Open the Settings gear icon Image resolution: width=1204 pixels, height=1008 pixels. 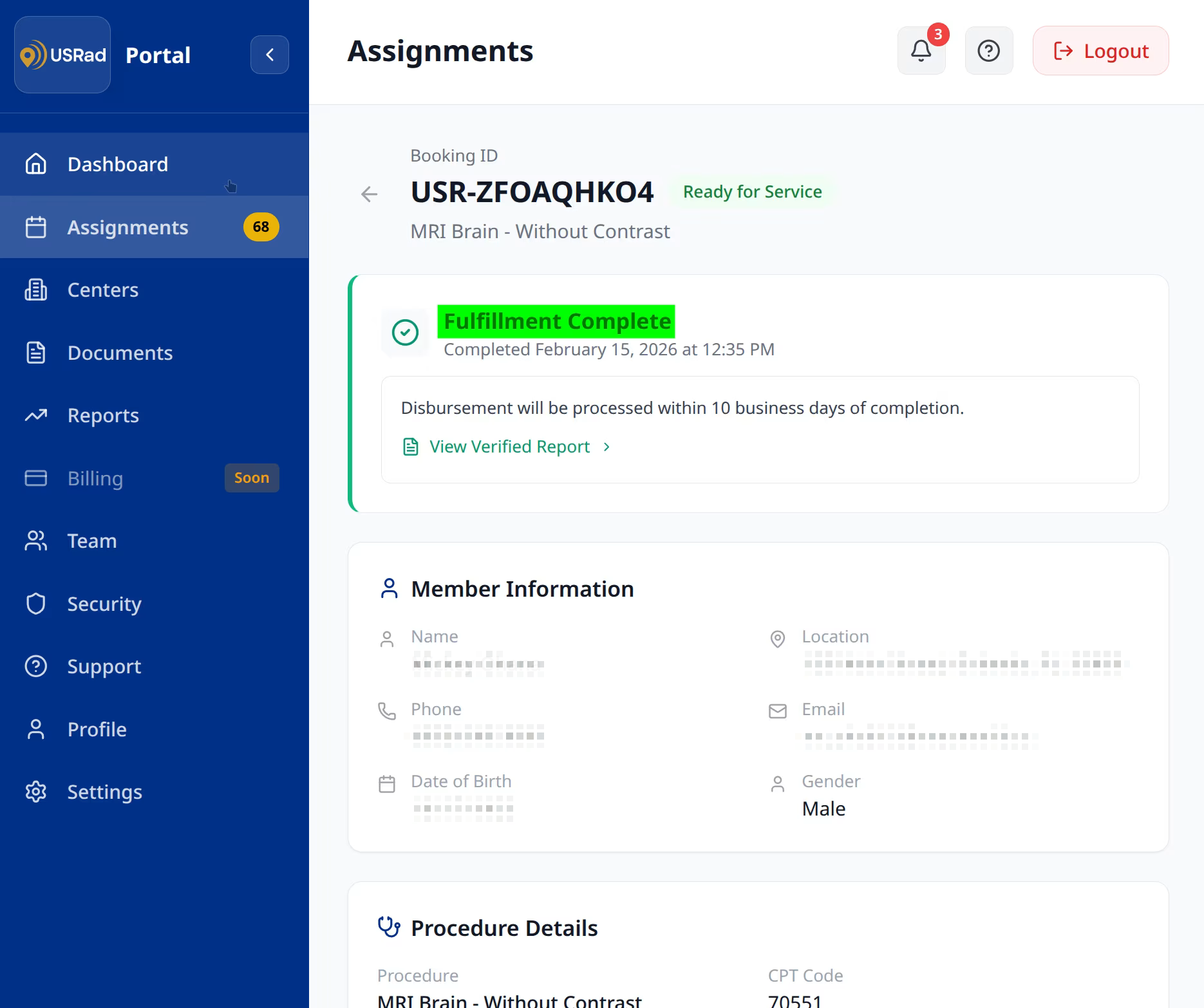click(x=35, y=792)
